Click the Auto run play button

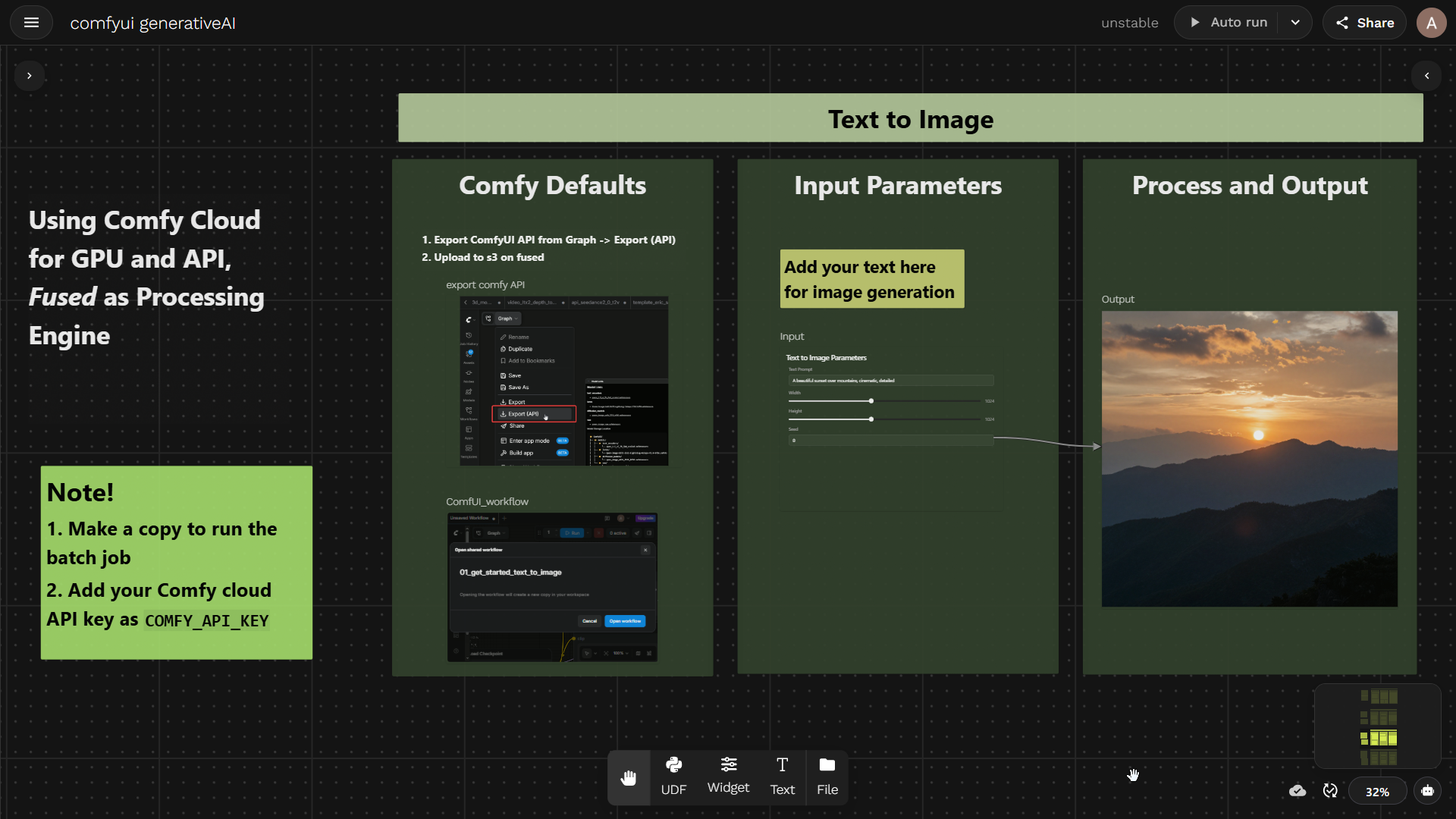click(x=1227, y=23)
